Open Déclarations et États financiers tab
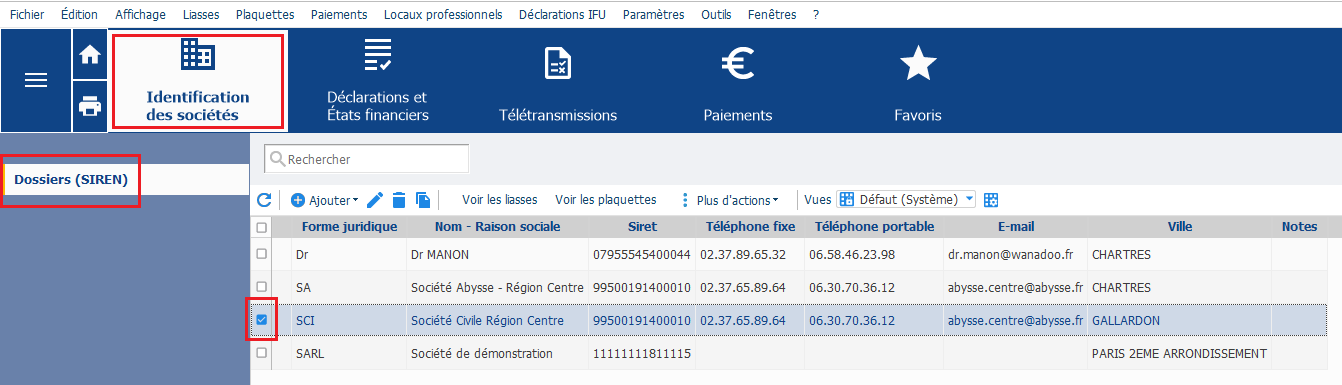1342x385 pixels. coord(378,82)
